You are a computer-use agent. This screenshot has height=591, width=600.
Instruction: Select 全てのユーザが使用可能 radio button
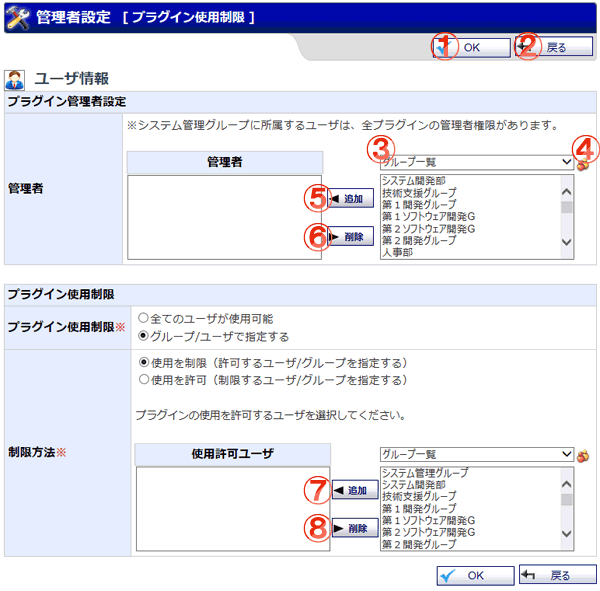pos(143,318)
